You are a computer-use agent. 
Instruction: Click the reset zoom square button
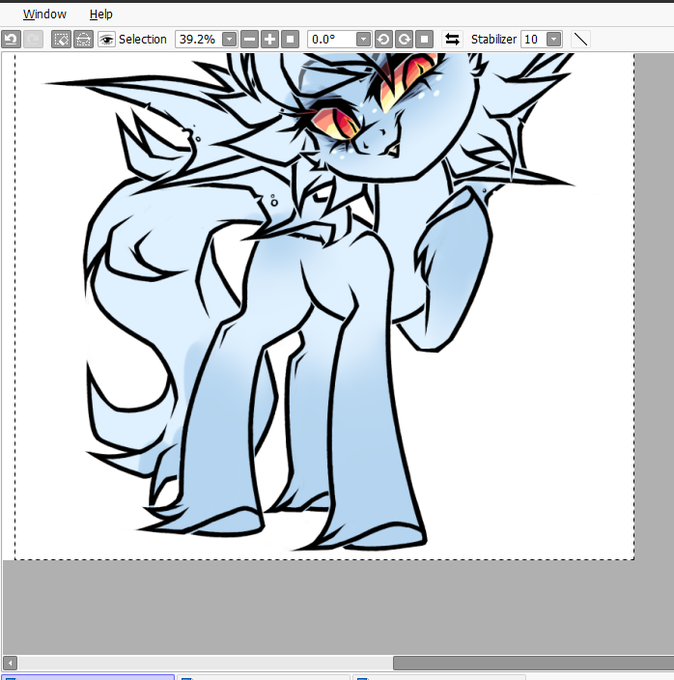(x=290, y=39)
